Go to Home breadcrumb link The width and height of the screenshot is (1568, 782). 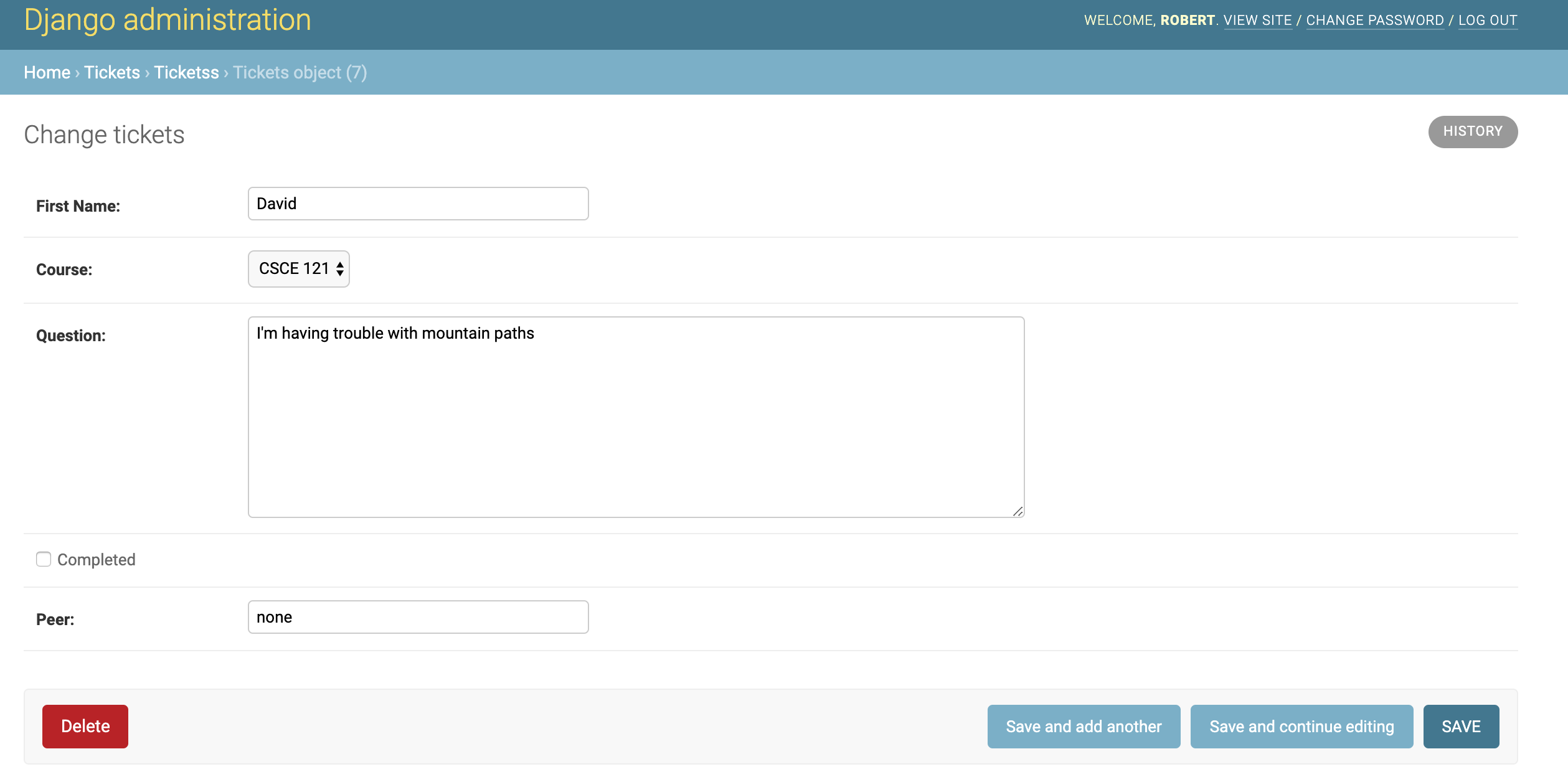(47, 72)
